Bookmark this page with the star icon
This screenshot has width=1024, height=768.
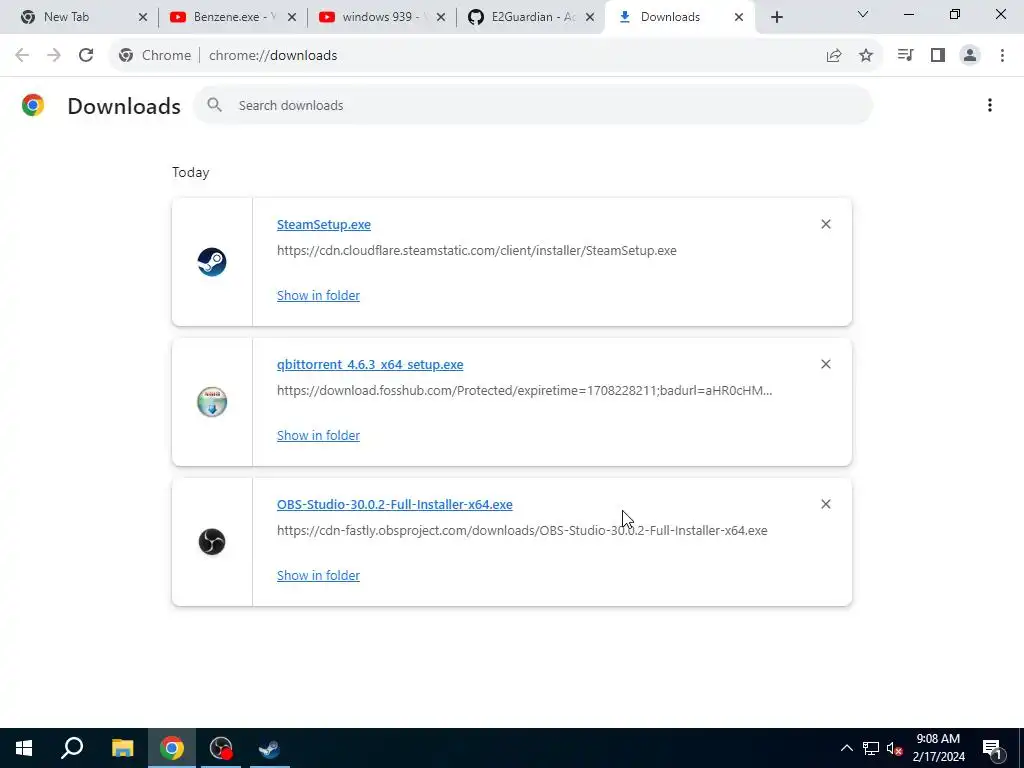(x=866, y=56)
